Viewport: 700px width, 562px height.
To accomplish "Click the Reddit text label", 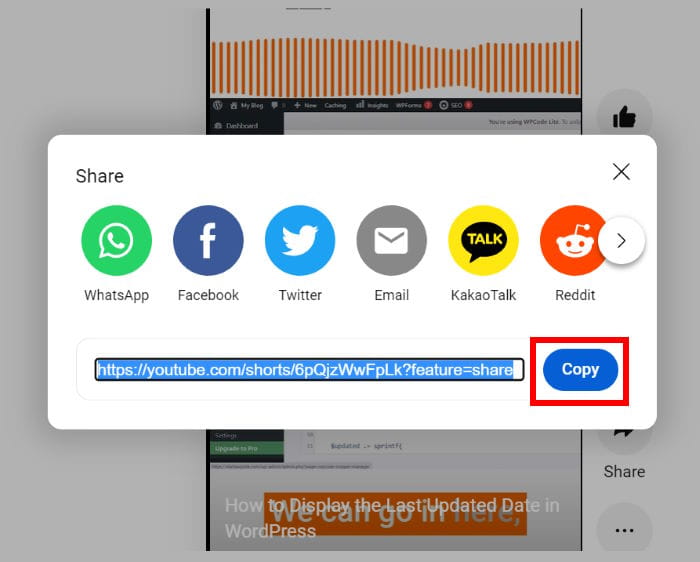I will 575,295.
